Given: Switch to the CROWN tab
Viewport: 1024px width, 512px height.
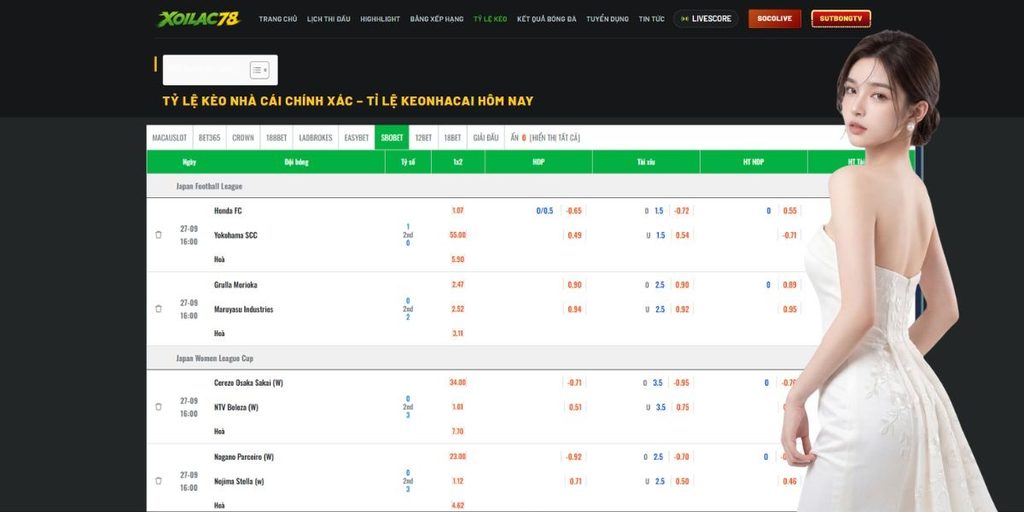Looking at the screenshot, I should [x=243, y=138].
